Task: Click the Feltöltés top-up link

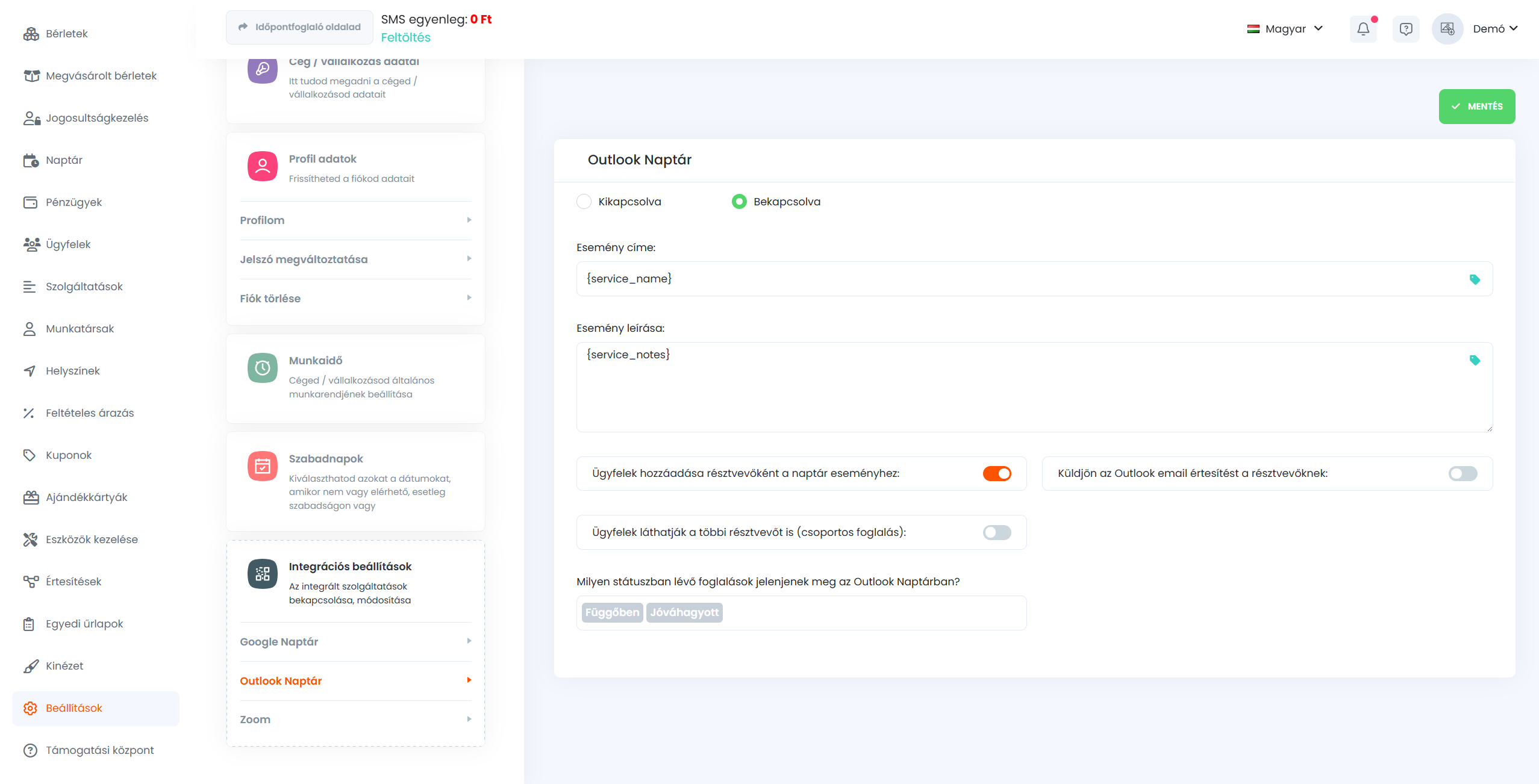Action: coord(405,37)
